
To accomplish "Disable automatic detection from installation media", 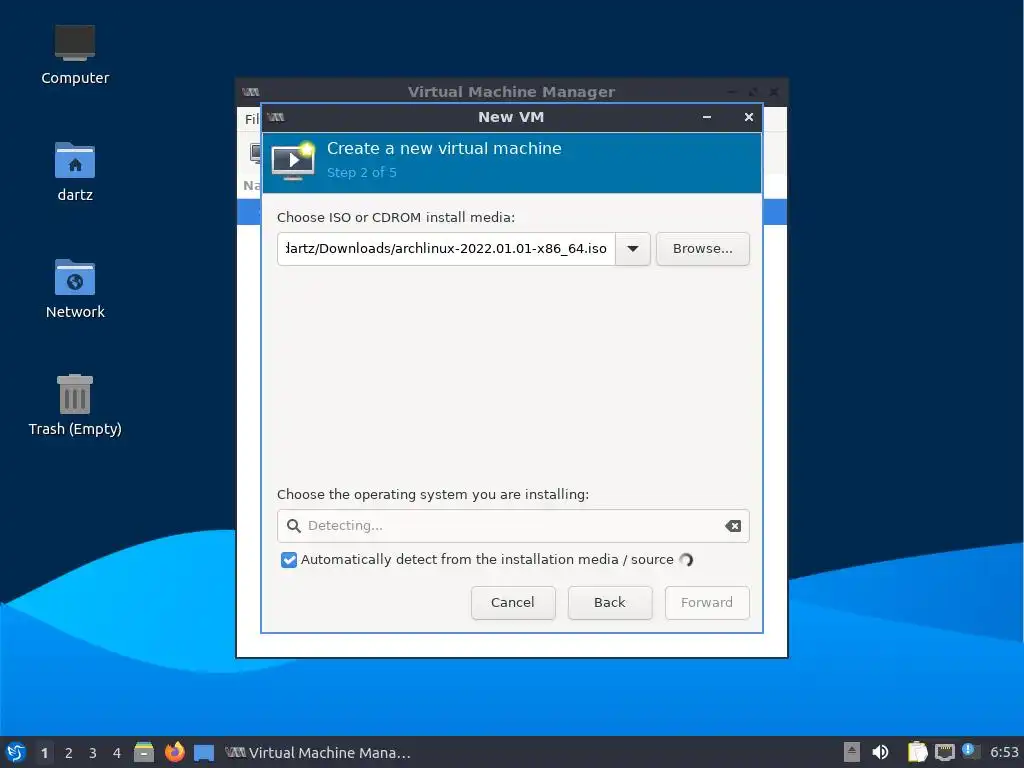I will (289, 560).
